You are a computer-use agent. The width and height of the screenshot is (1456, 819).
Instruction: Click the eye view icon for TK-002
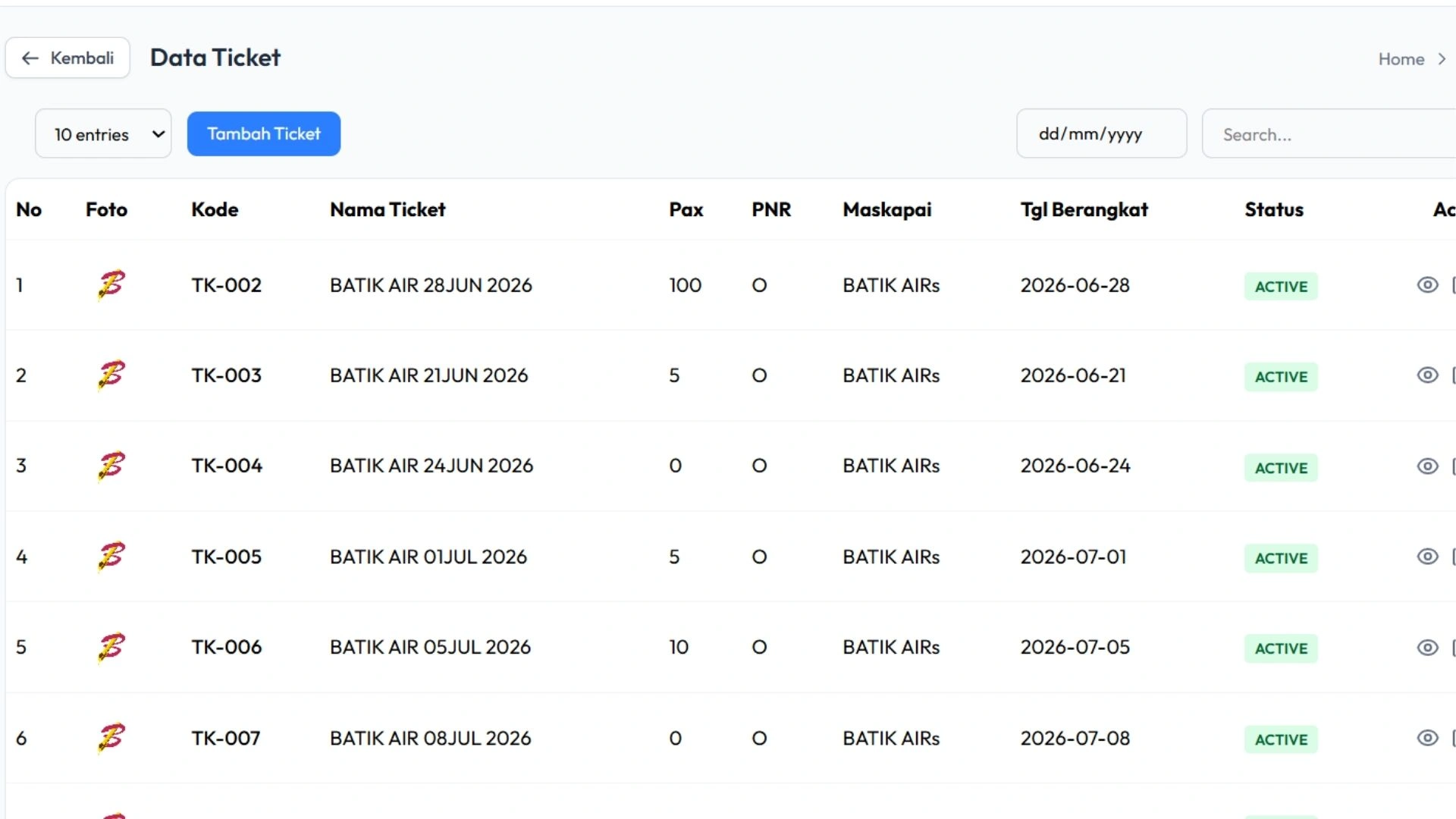(x=1427, y=285)
